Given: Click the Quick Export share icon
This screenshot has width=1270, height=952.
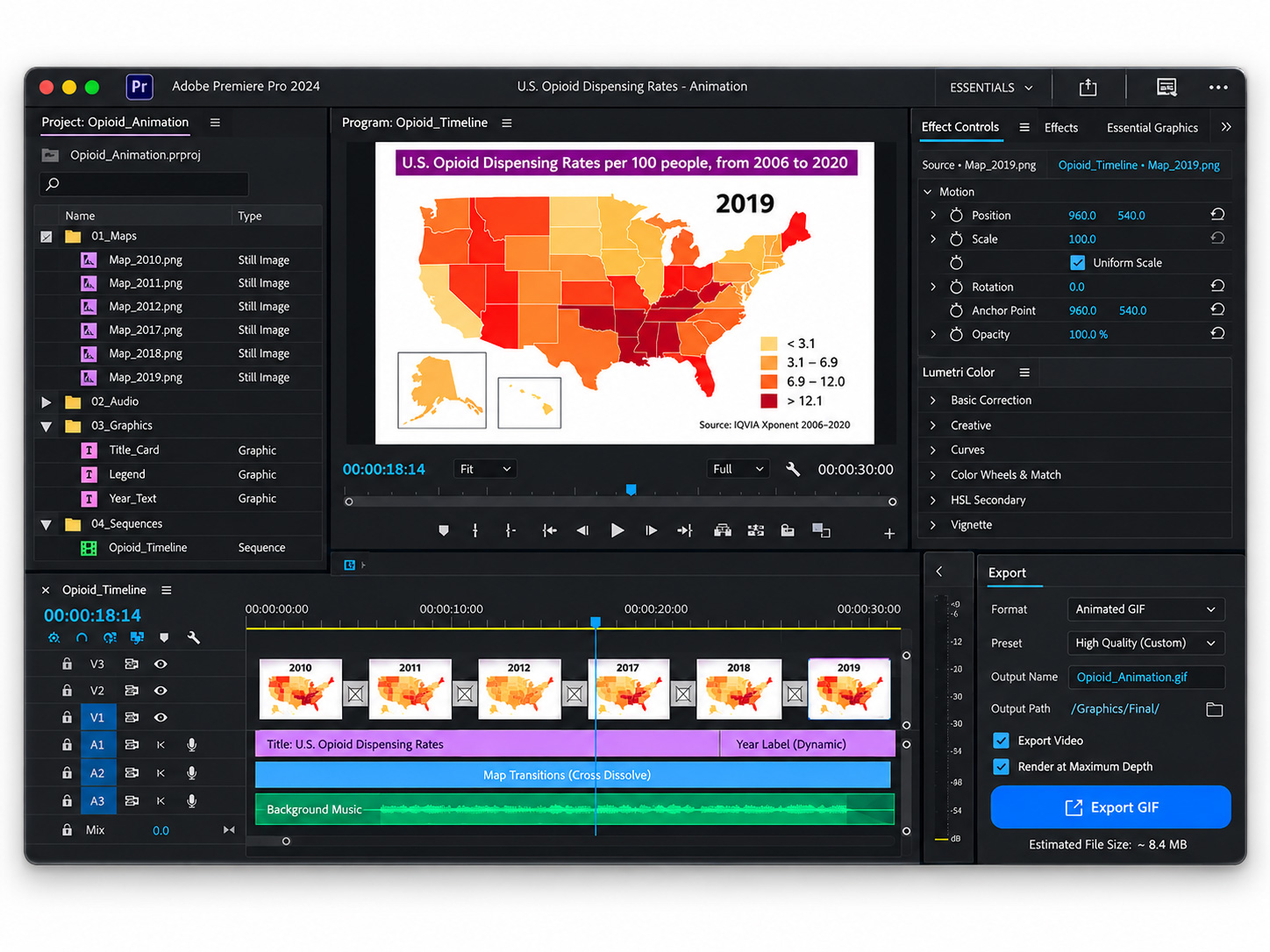Looking at the screenshot, I should (x=1088, y=87).
